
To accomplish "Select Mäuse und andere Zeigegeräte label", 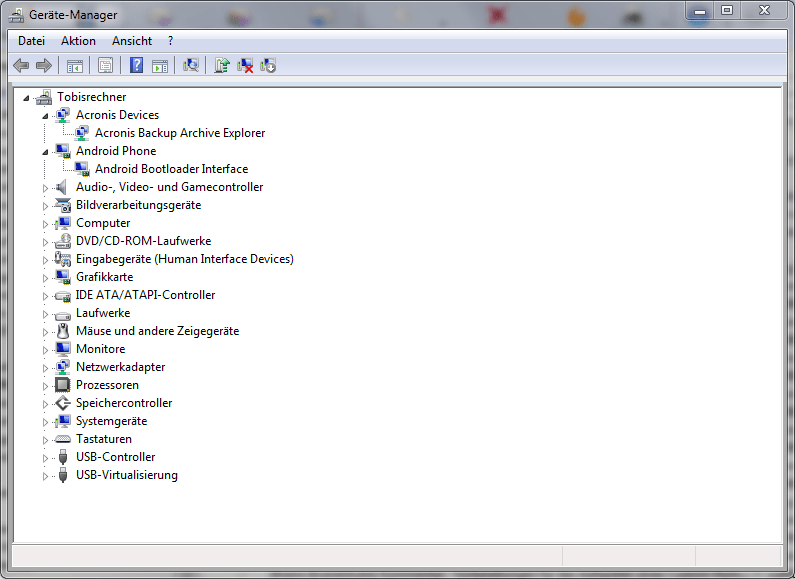I will click(158, 331).
